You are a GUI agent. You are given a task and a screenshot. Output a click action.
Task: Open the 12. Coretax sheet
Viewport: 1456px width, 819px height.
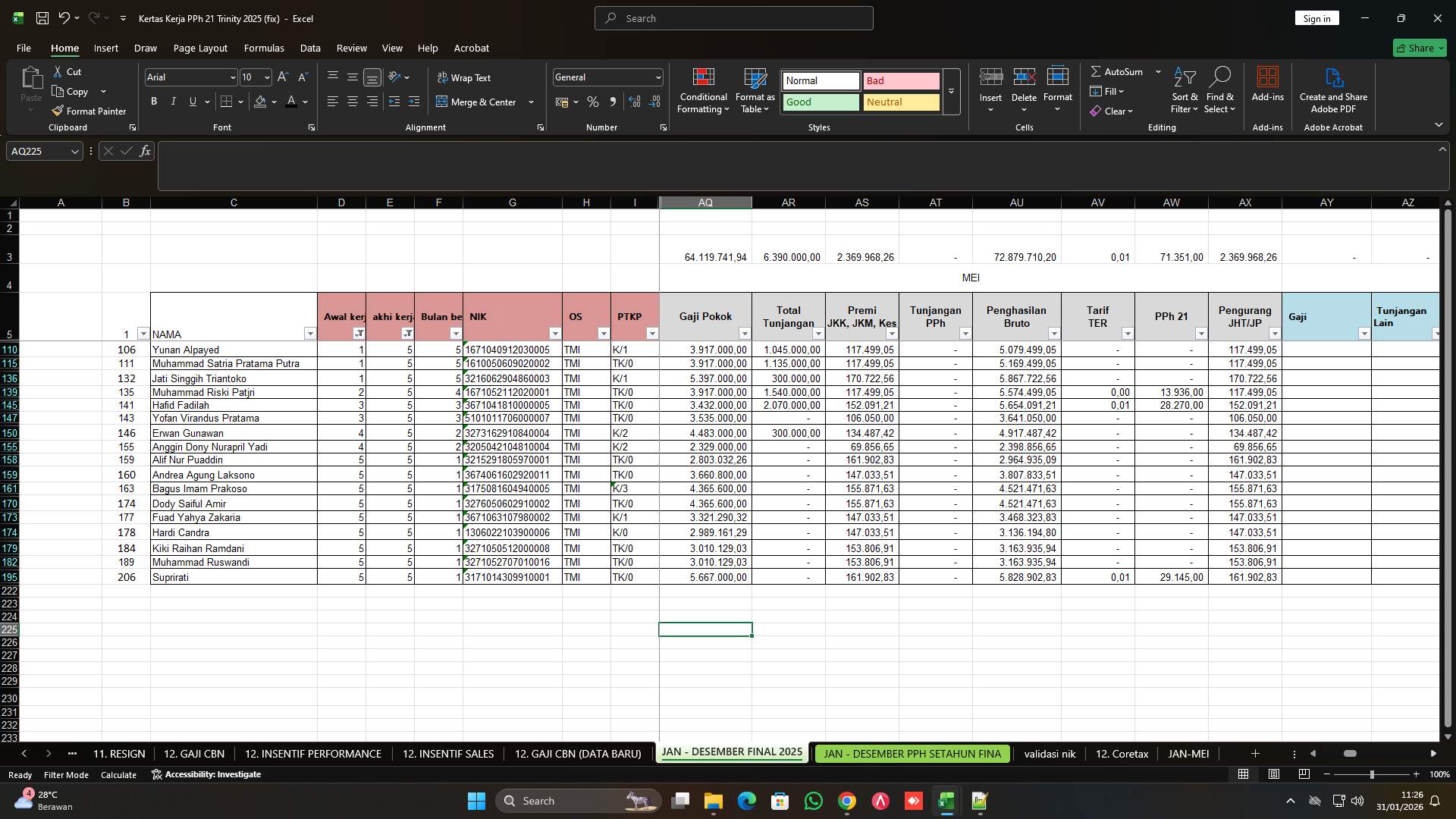(x=1122, y=754)
